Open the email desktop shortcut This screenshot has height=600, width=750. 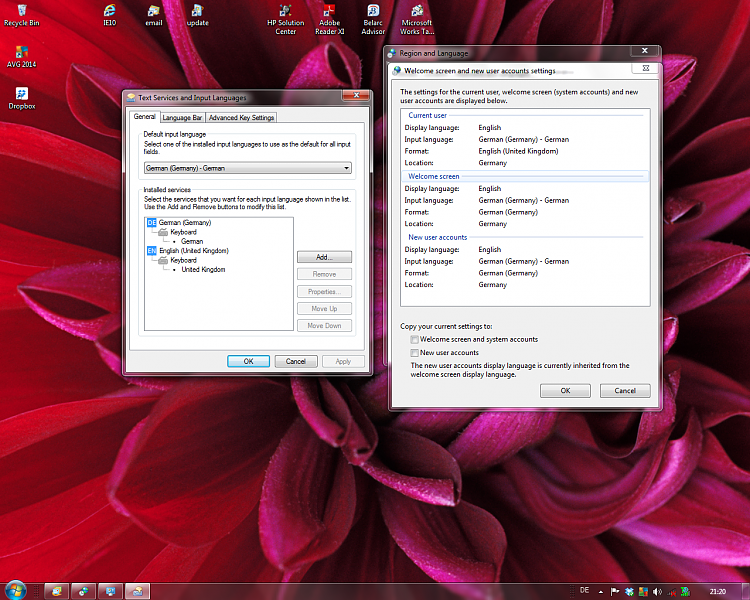coord(154,15)
